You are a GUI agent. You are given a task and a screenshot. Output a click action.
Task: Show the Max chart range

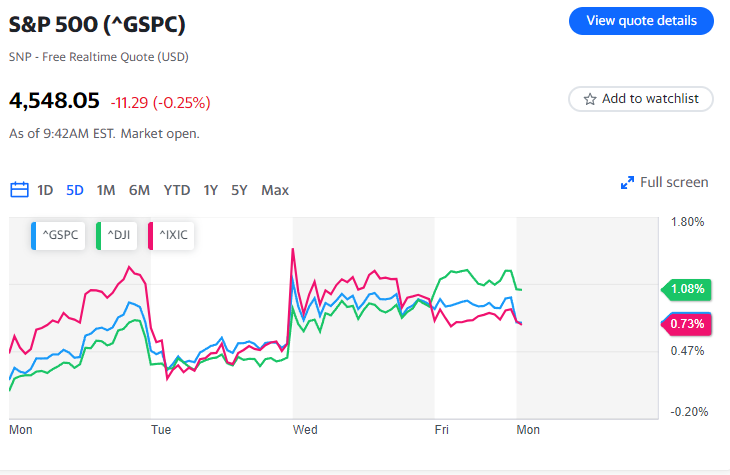coord(275,190)
